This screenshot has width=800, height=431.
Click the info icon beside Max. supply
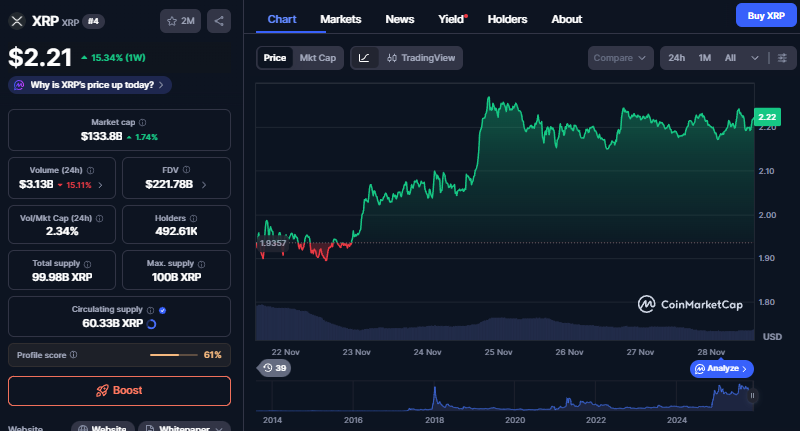202,264
